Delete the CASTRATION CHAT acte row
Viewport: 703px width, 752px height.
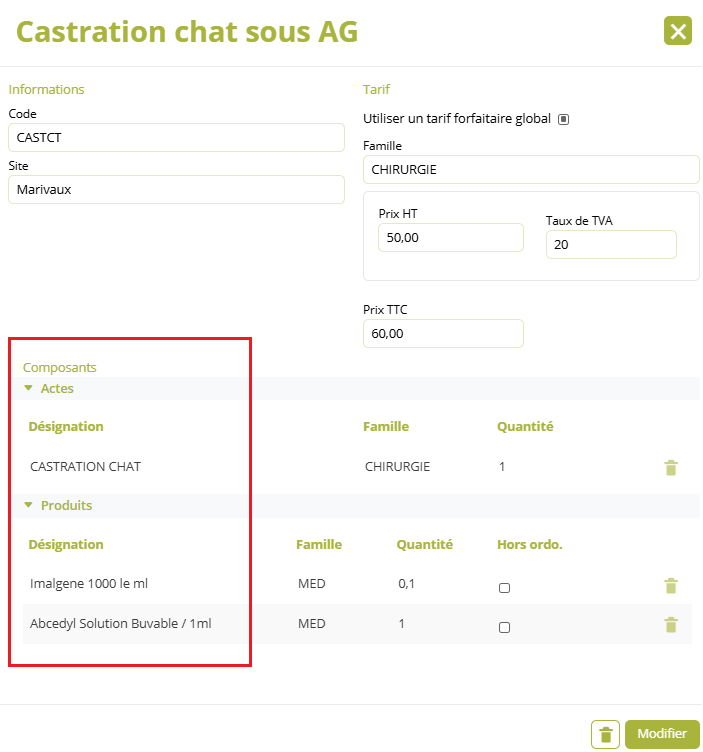tap(670, 467)
